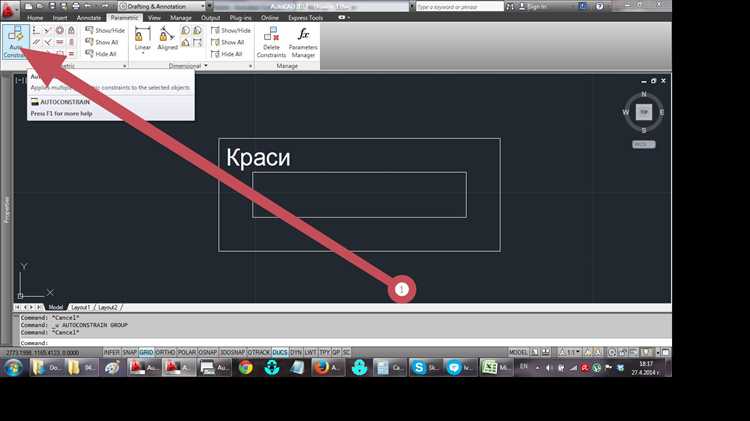Toggle 3DOSNAP in status bar

click(x=232, y=353)
